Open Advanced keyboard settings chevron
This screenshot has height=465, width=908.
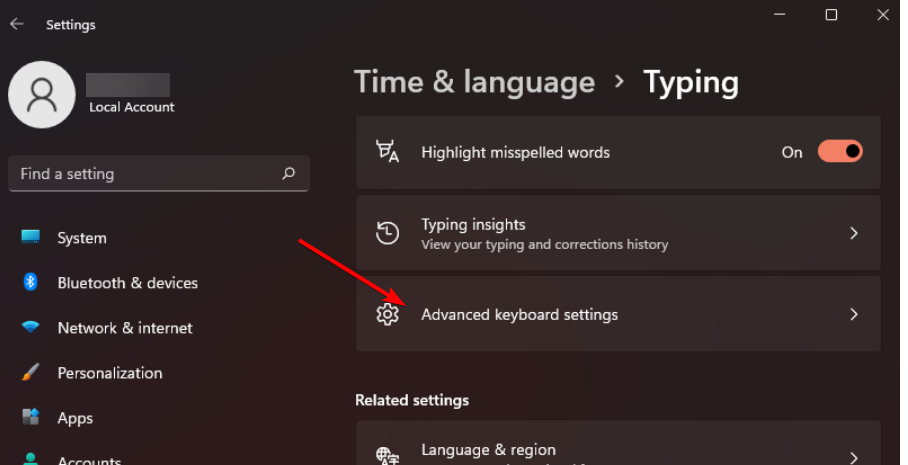tap(854, 314)
